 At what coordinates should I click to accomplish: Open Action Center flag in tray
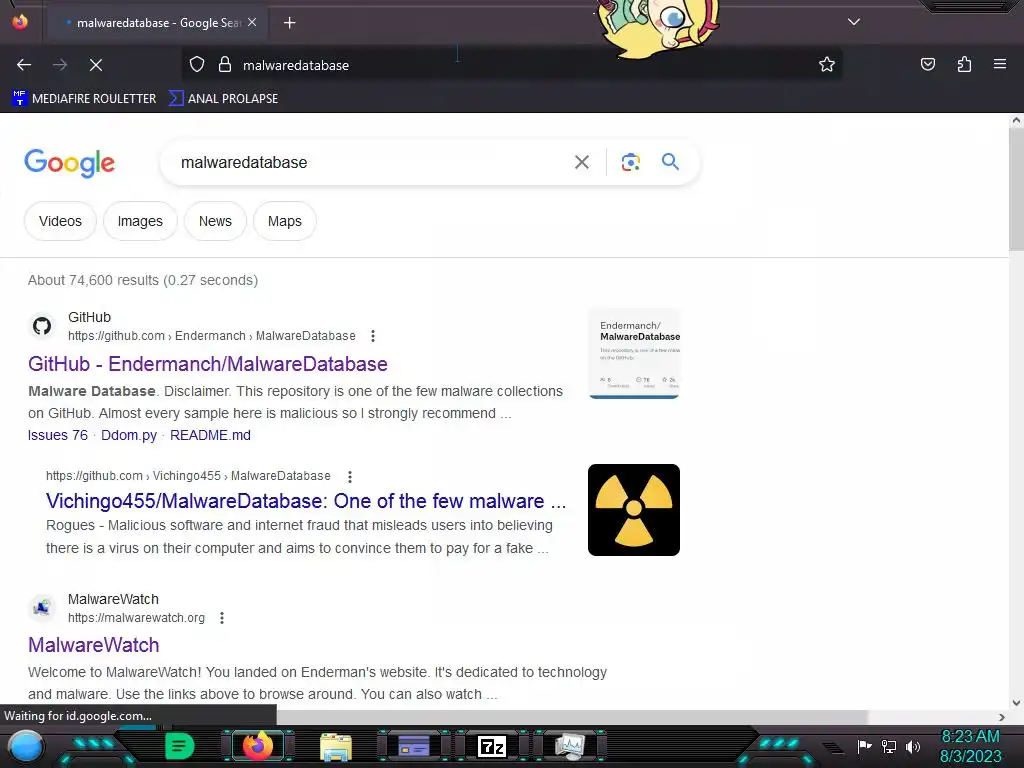tap(864, 746)
